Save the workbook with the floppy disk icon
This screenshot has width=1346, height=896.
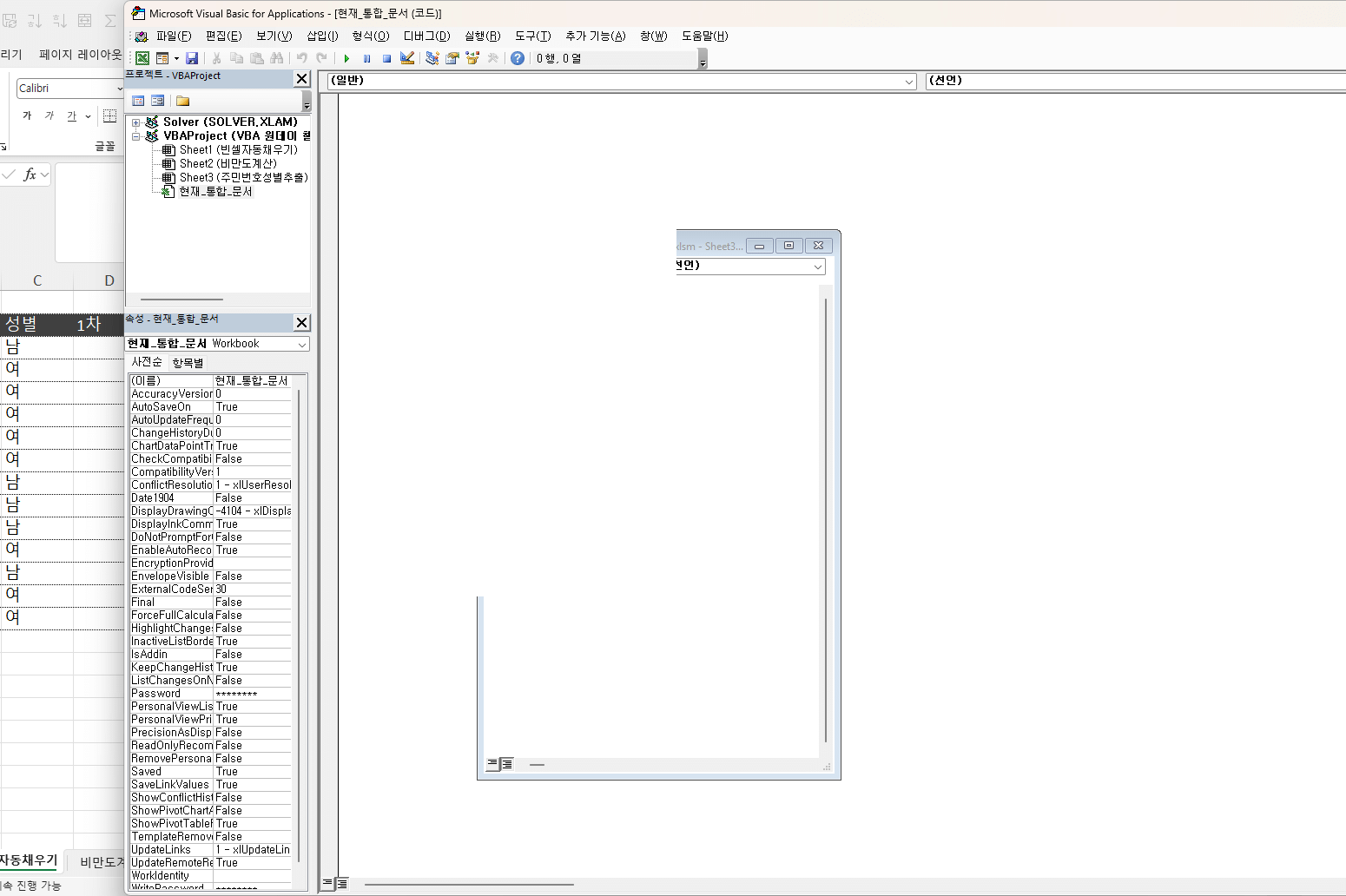click(192, 58)
